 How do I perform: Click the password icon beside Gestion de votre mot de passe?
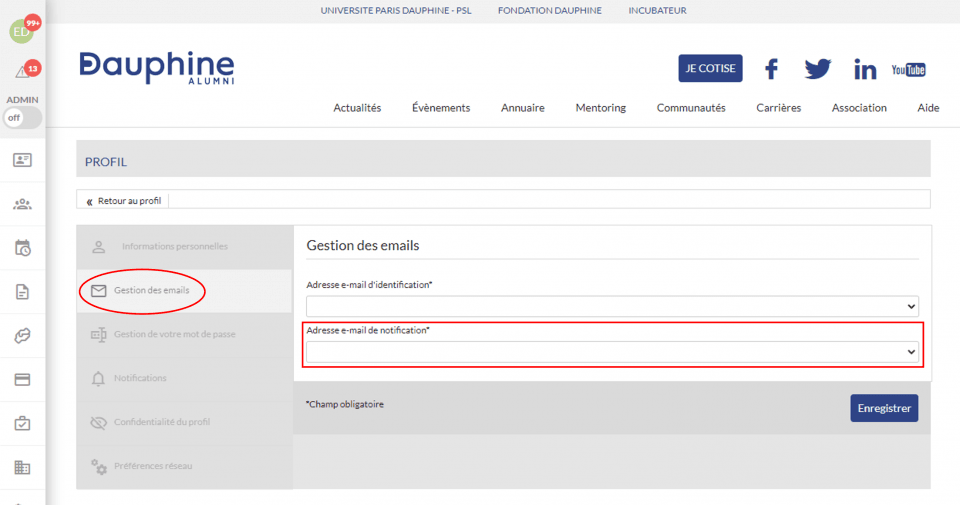pos(99,335)
